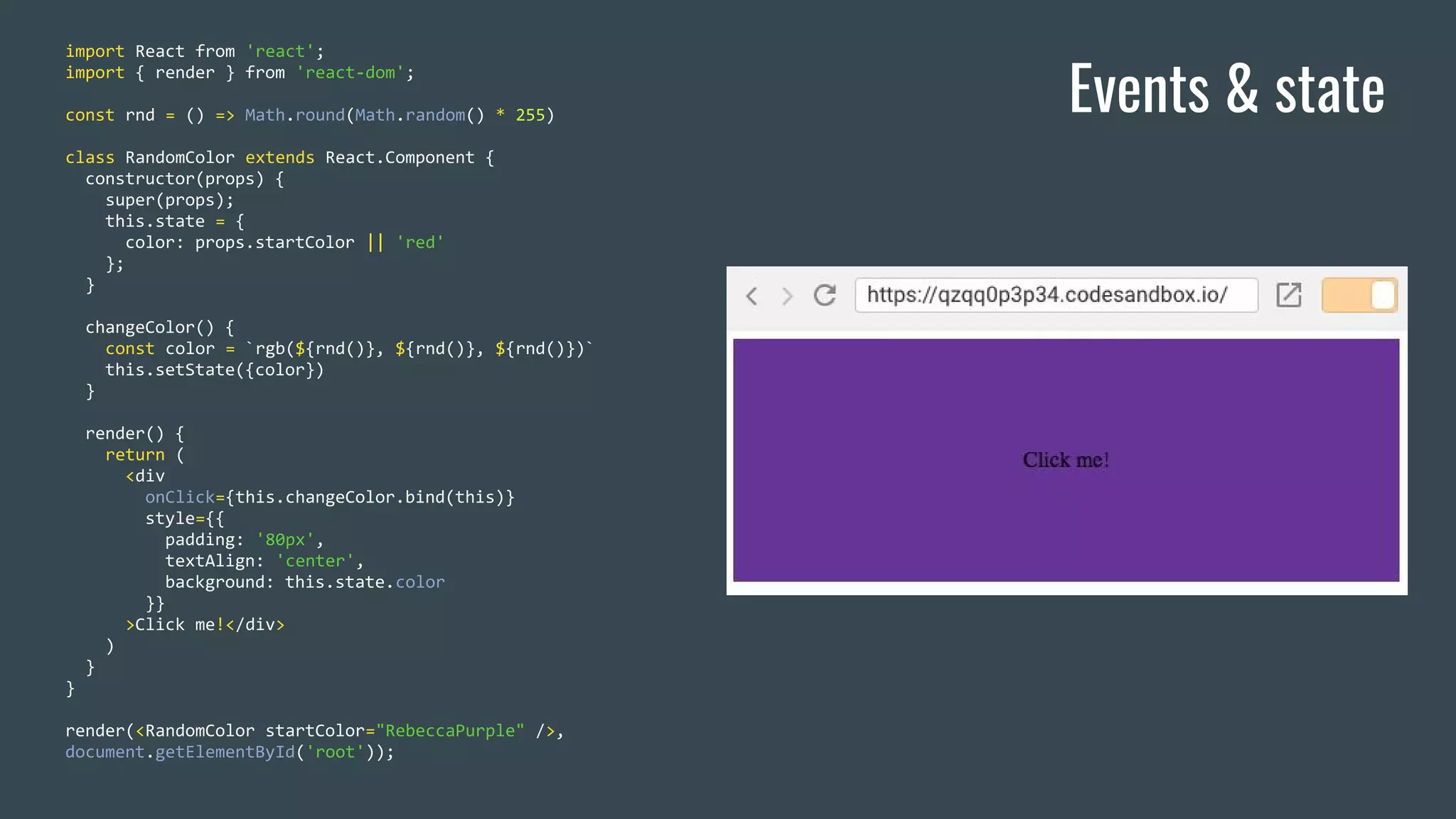Click "class RandomColor extends React.Component" line

(x=280, y=158)
